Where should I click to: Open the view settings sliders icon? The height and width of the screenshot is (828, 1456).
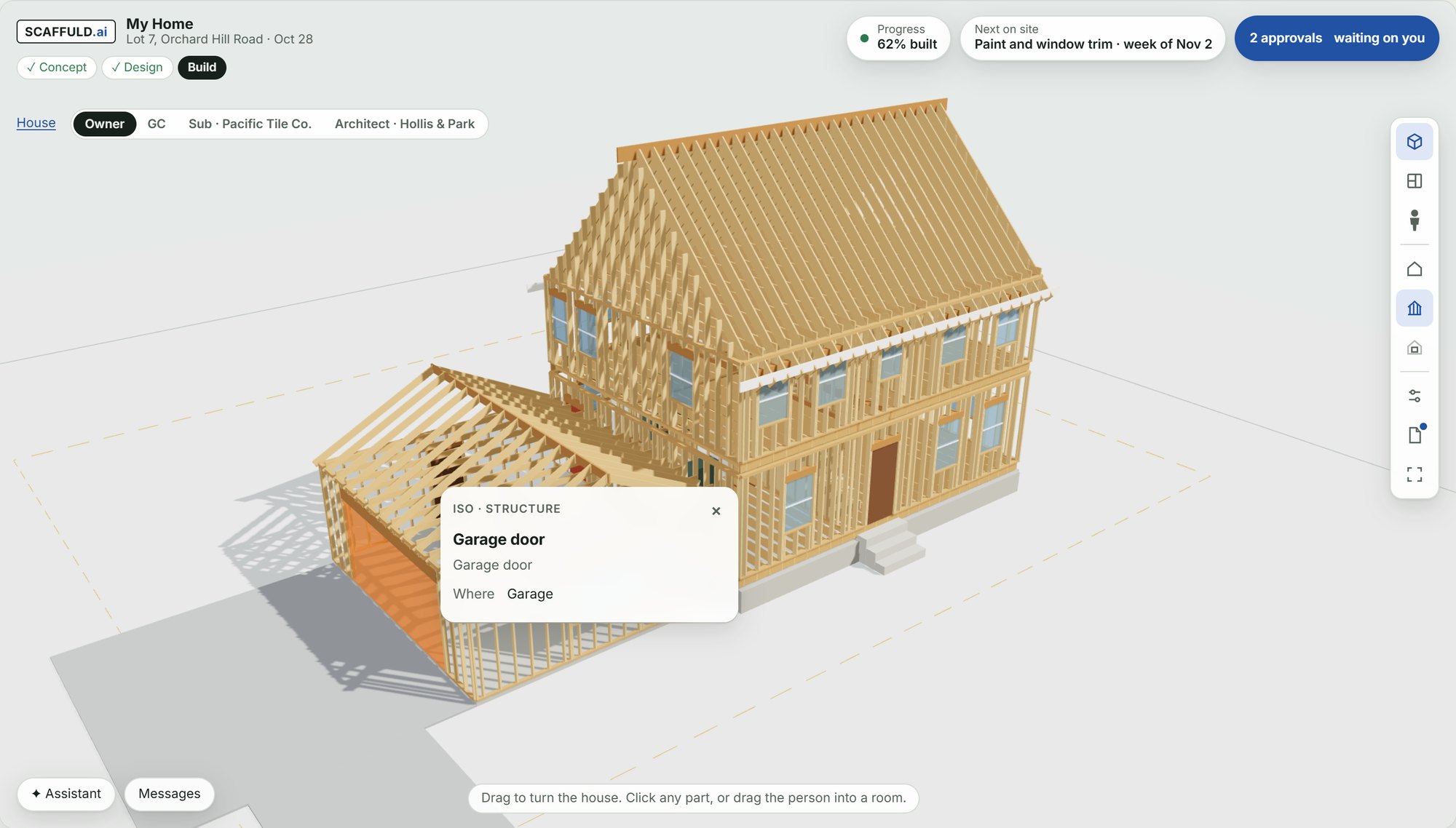(1414, 396)
